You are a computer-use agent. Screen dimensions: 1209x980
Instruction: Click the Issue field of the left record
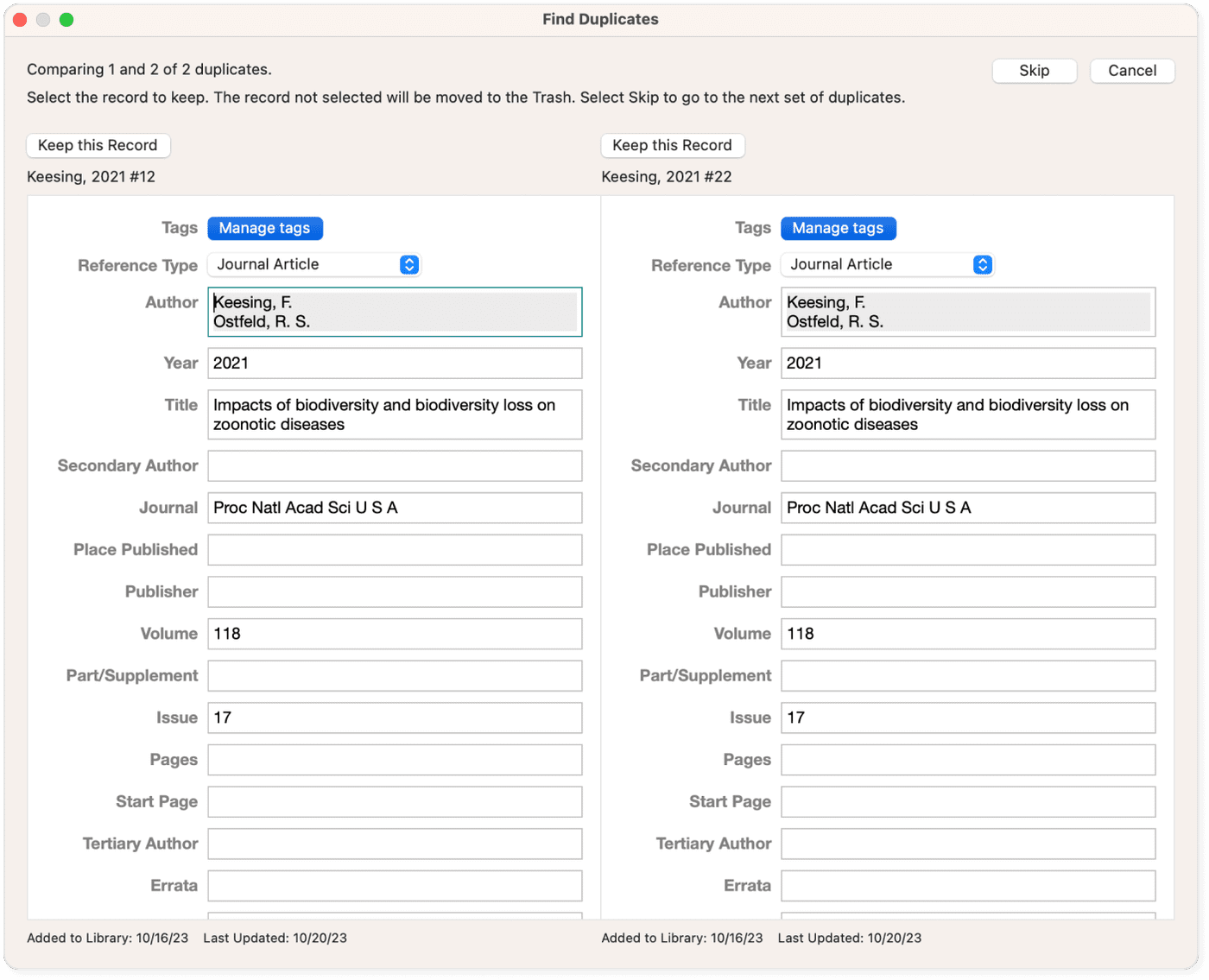[394, 718]
